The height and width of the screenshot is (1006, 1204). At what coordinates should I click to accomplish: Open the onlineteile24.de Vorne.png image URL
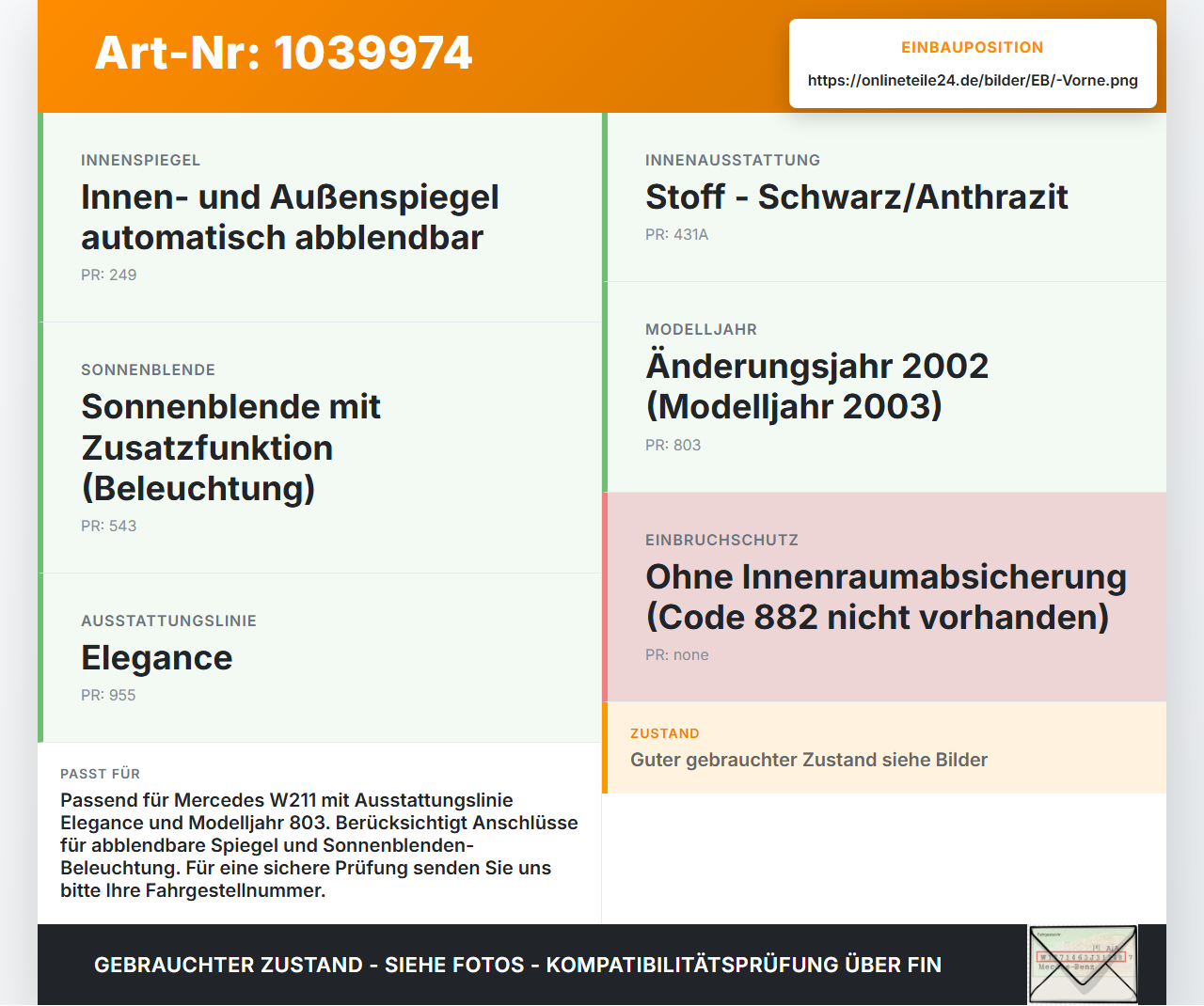(x=973, y=80)
